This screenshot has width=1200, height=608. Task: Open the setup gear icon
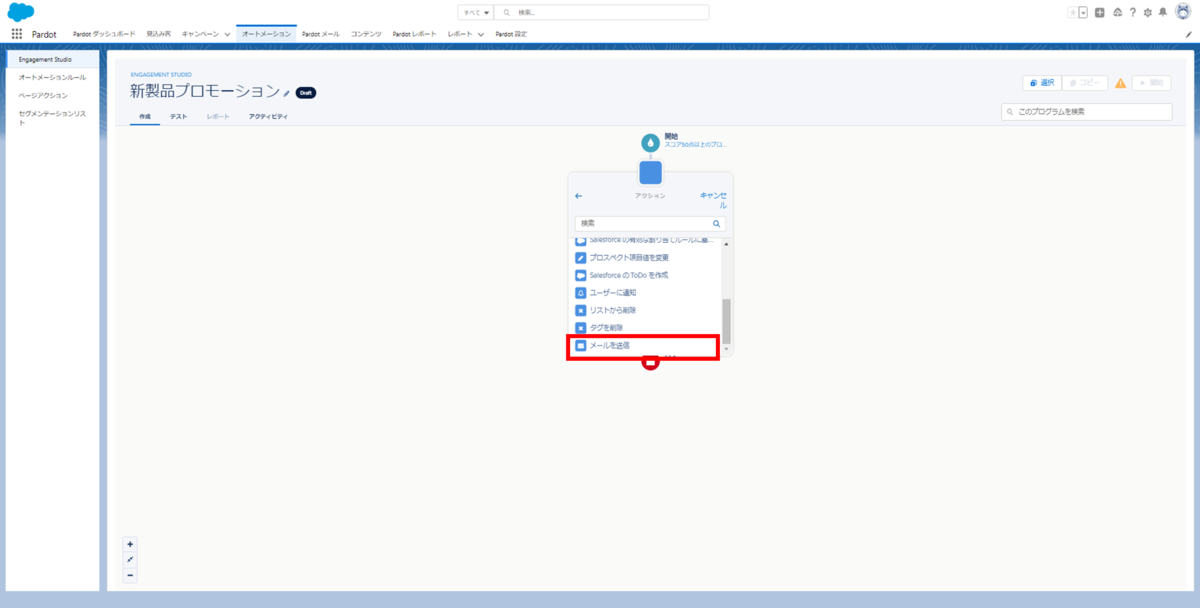coord(1147,12)
